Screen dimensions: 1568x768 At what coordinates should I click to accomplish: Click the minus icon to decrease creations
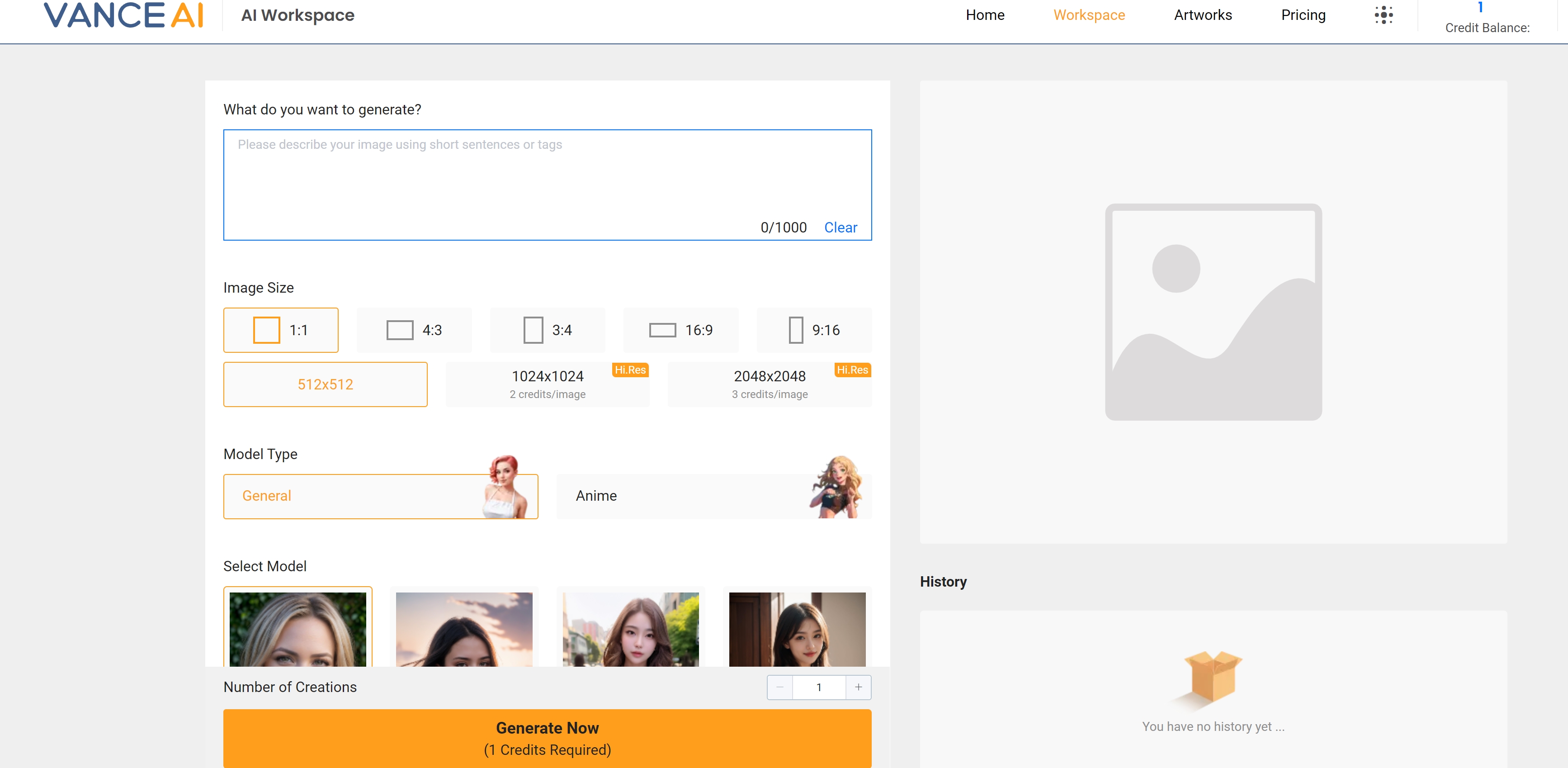tap(780, 687)
